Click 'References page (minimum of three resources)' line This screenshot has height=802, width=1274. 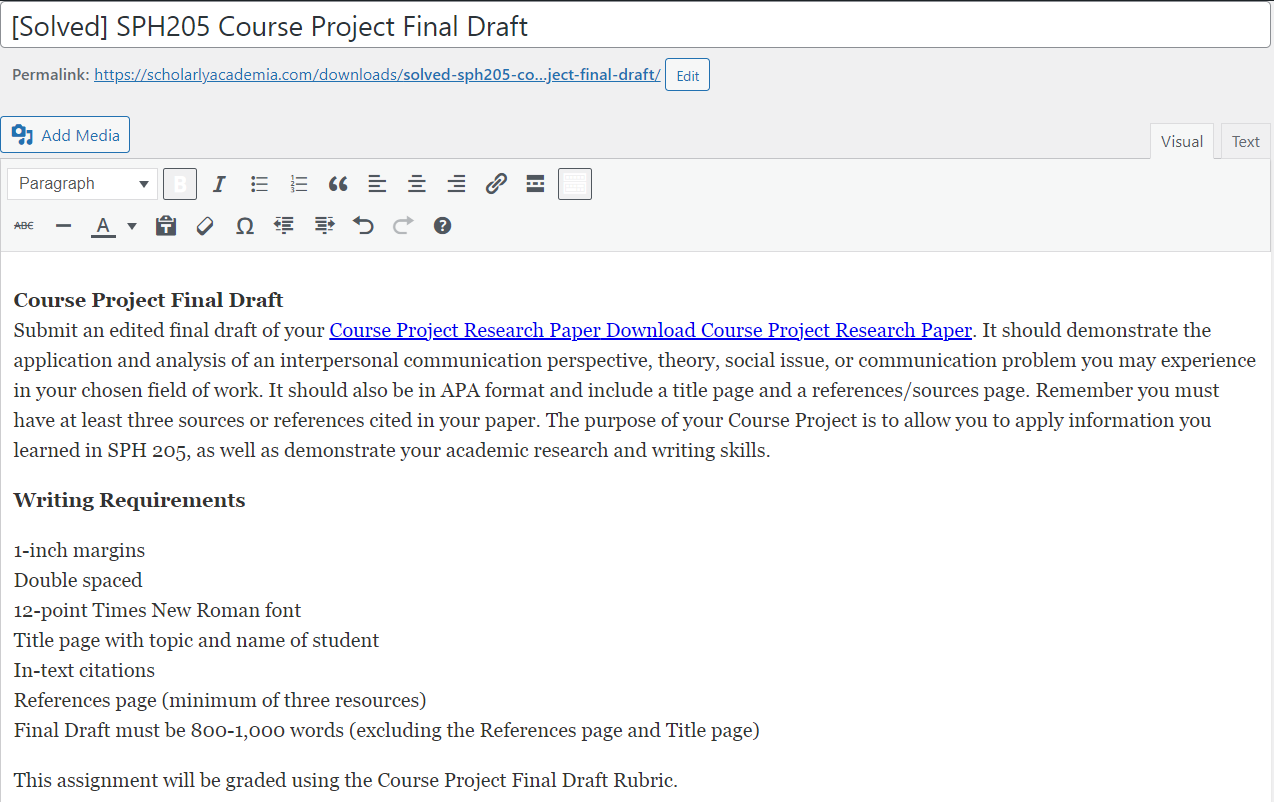click(x=220, y=700)
